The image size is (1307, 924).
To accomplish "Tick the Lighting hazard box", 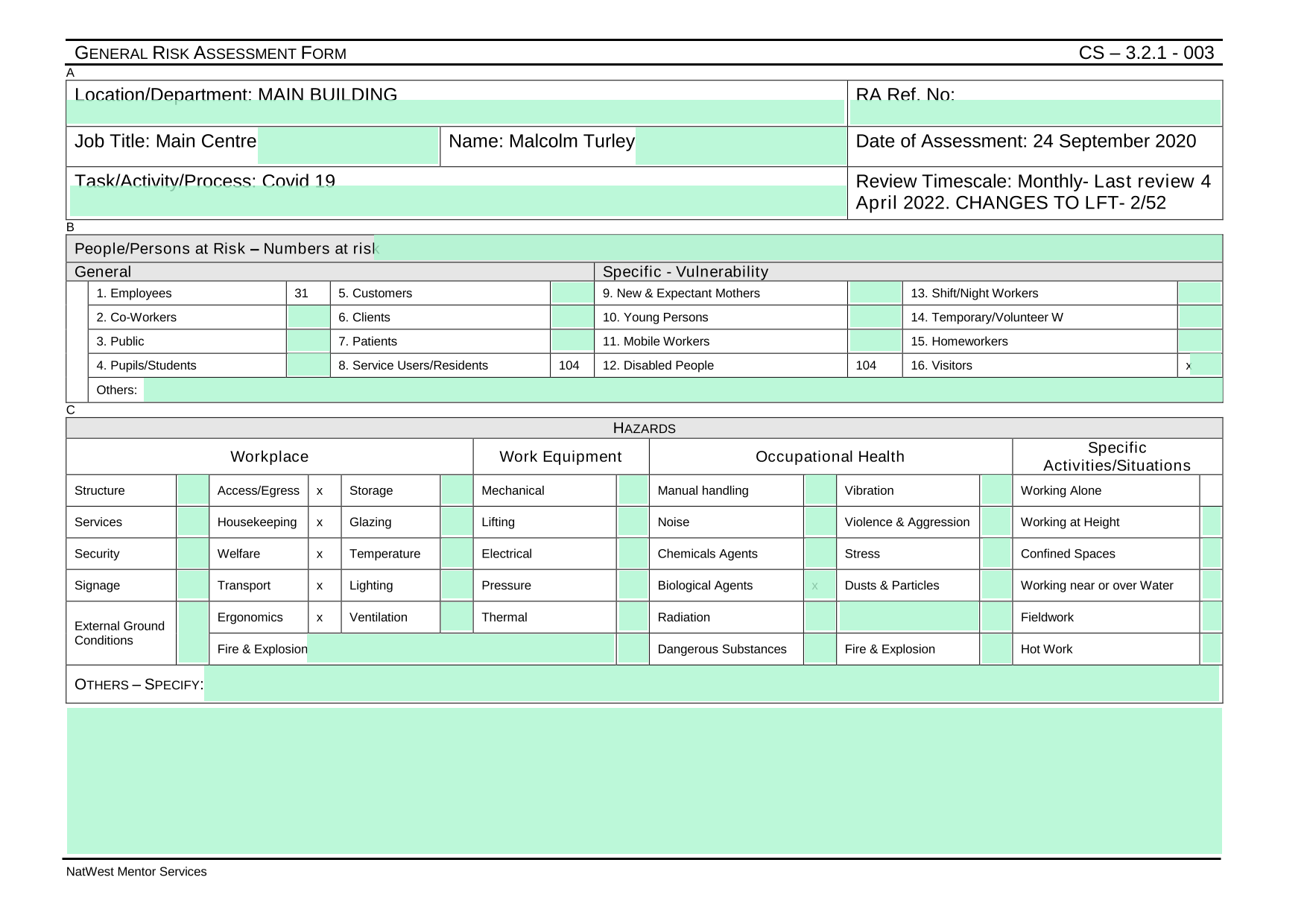I will point(456,585).
